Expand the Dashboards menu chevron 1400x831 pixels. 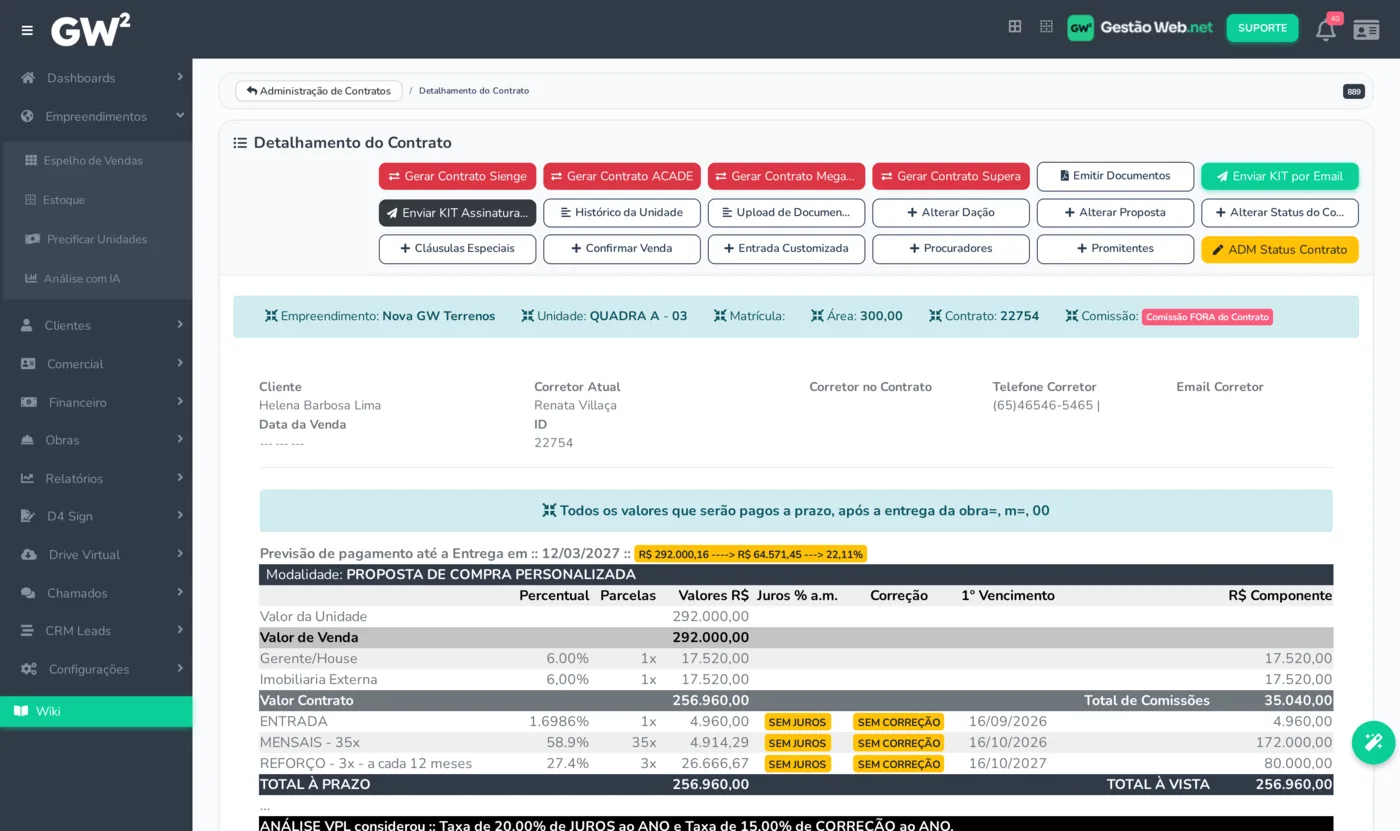click(x=180, y=77)
